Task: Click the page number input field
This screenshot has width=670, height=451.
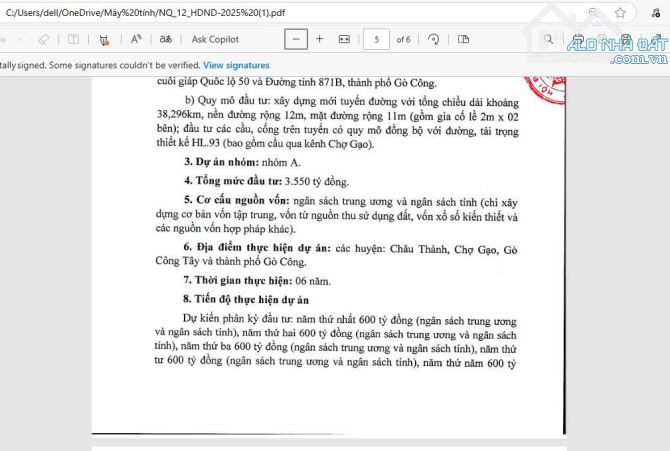Action: (376, 39)
